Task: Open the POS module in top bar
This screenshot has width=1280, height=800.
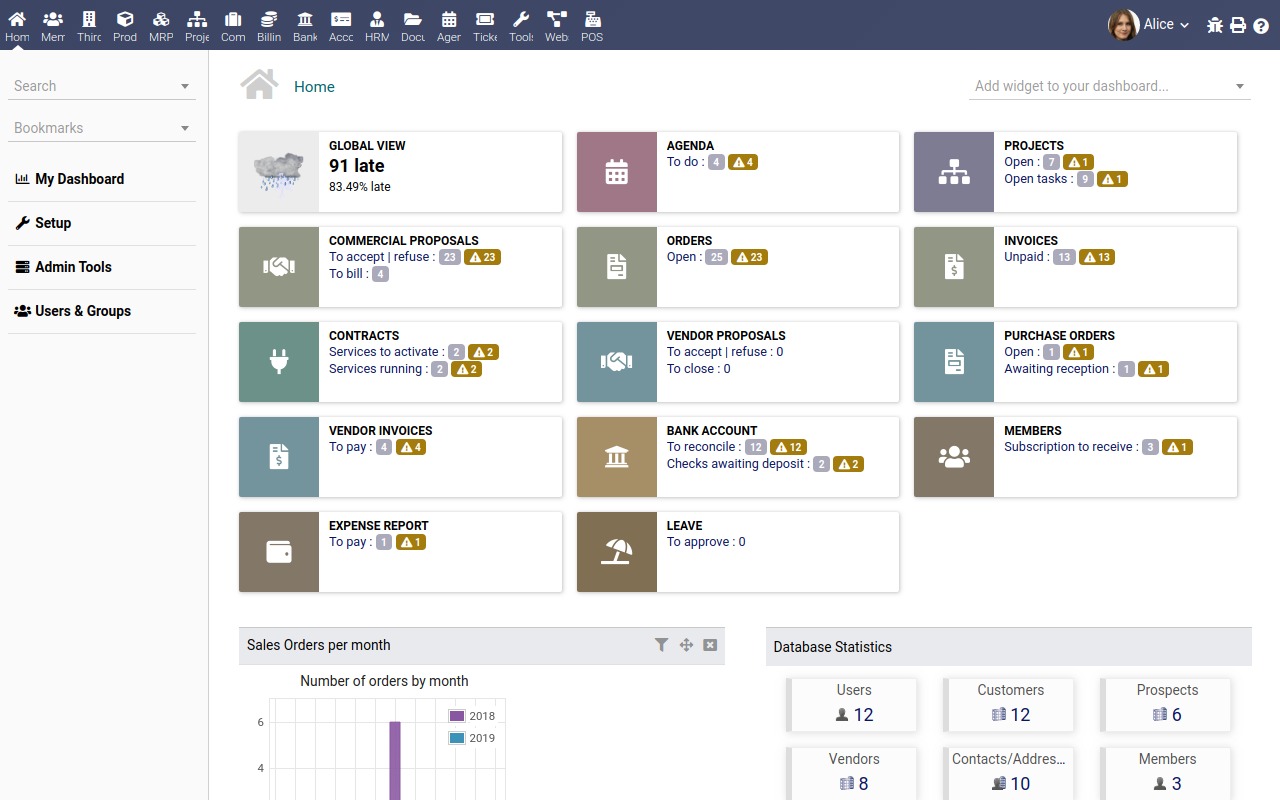Action: [592, 25]
